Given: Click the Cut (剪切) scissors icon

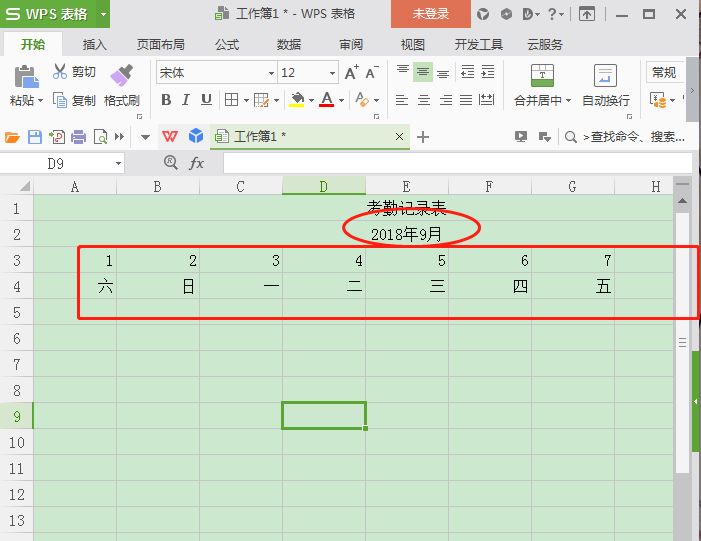Looking at the screenshot, I should pos(59,72).
